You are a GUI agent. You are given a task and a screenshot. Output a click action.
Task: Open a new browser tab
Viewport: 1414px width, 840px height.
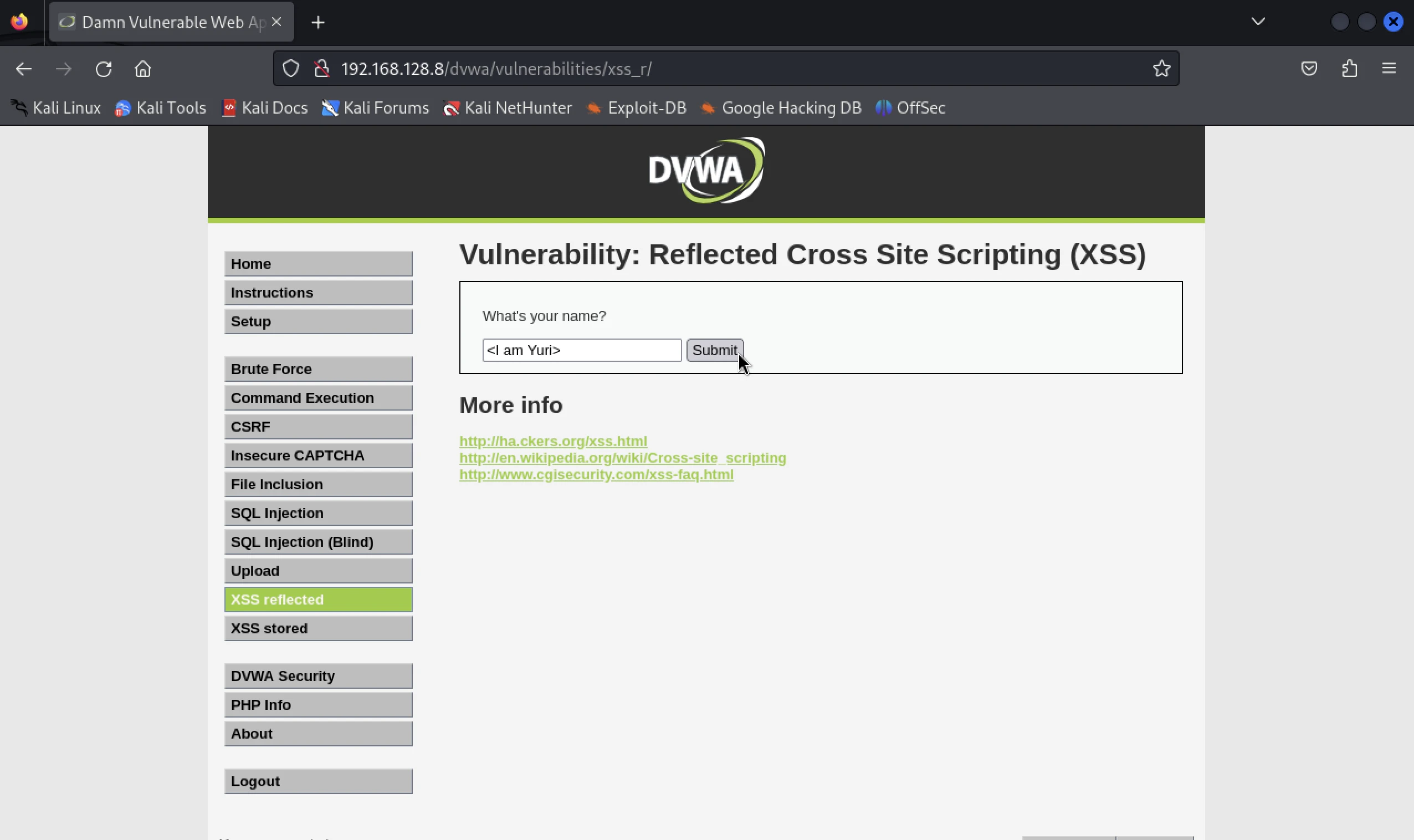click(318, 22)
